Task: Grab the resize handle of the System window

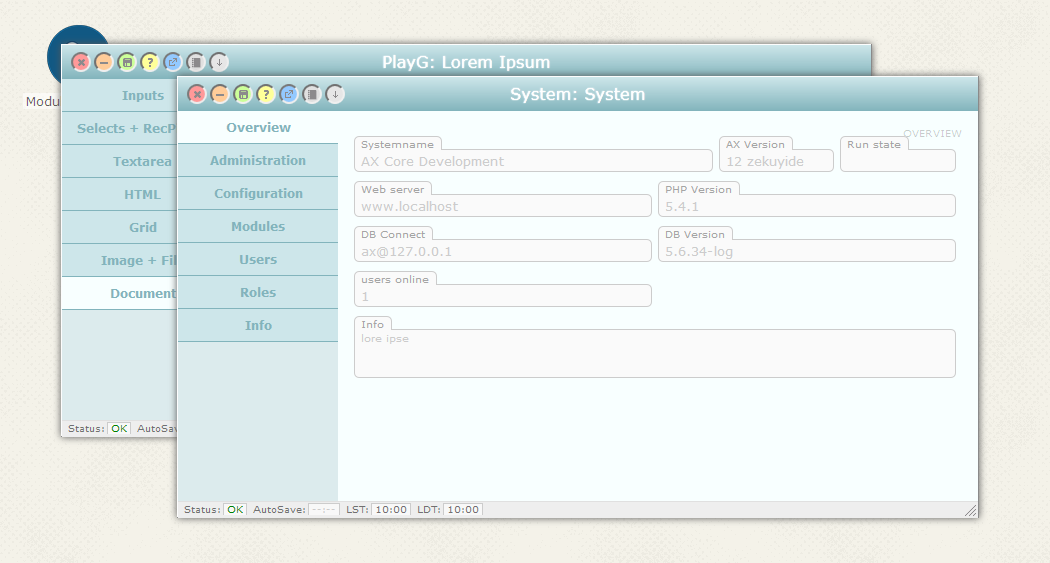Action: [x=970, y=511]
